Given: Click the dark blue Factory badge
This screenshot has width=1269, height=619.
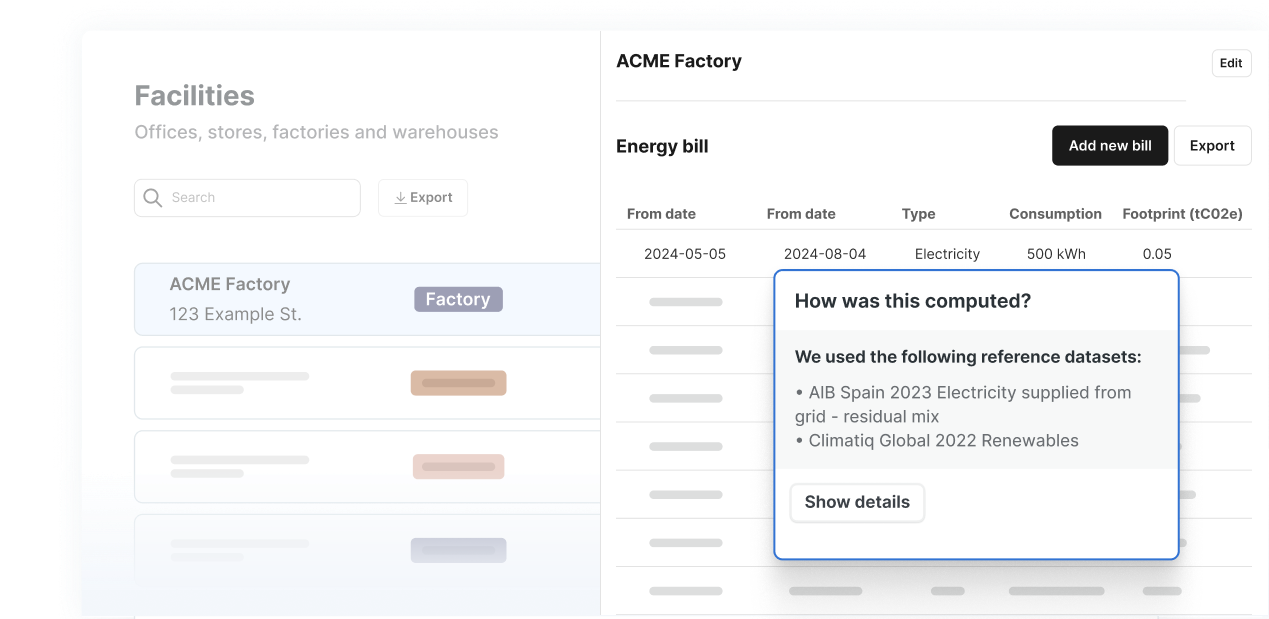Looking at the screenshot, I should coord(458,299).
